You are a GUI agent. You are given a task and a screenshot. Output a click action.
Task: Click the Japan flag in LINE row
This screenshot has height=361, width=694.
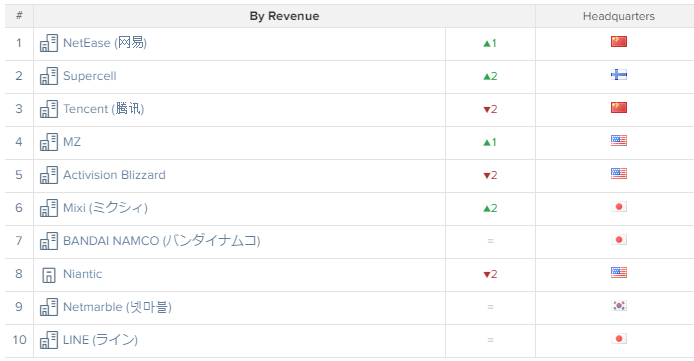pos(619,339)
